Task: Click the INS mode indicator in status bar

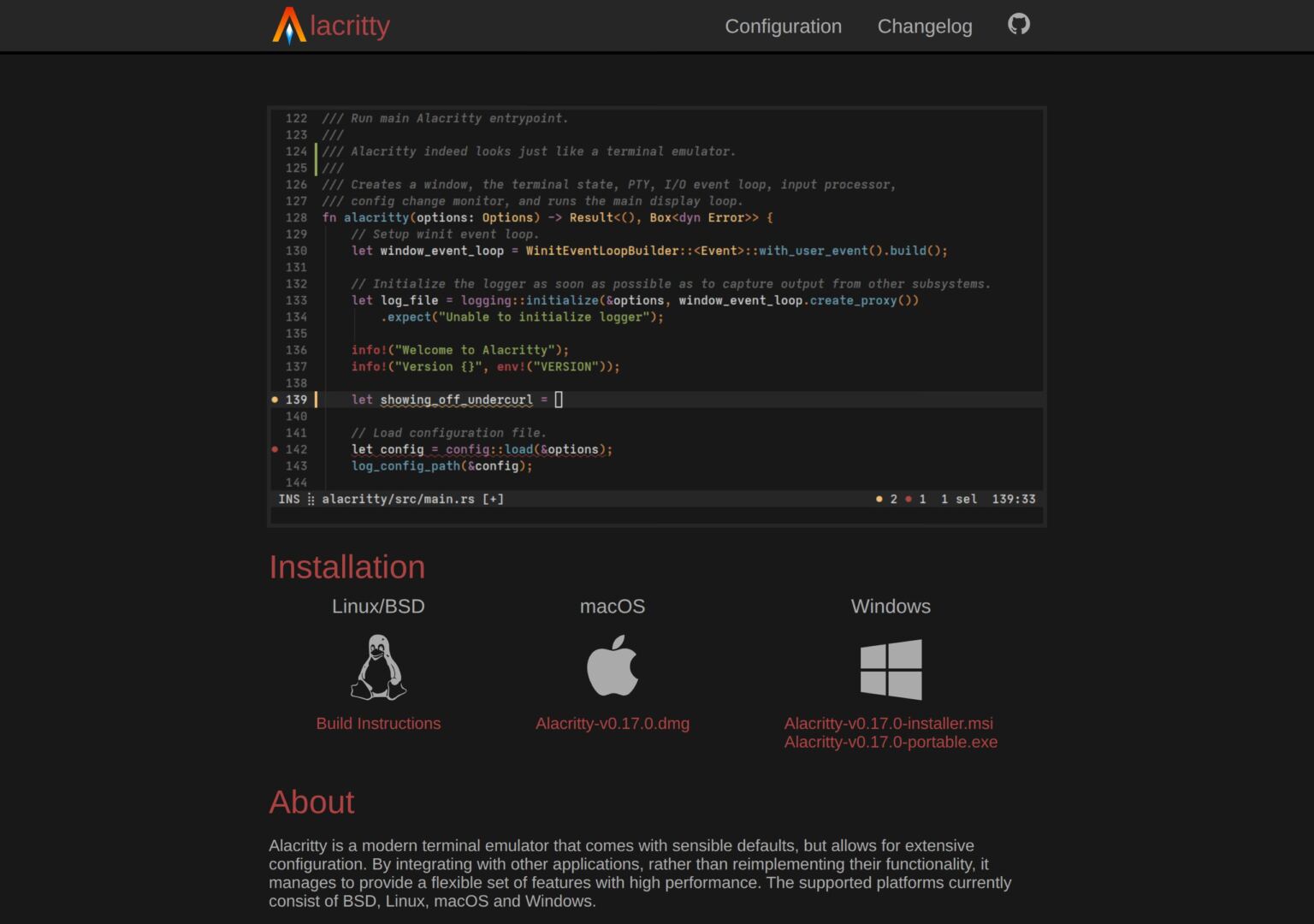Action: tap(289, 499)
